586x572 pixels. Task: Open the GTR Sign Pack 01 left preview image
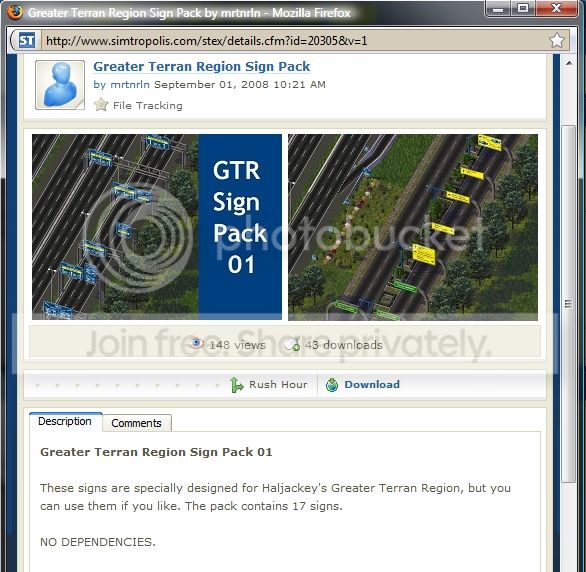tap(157, 227)
